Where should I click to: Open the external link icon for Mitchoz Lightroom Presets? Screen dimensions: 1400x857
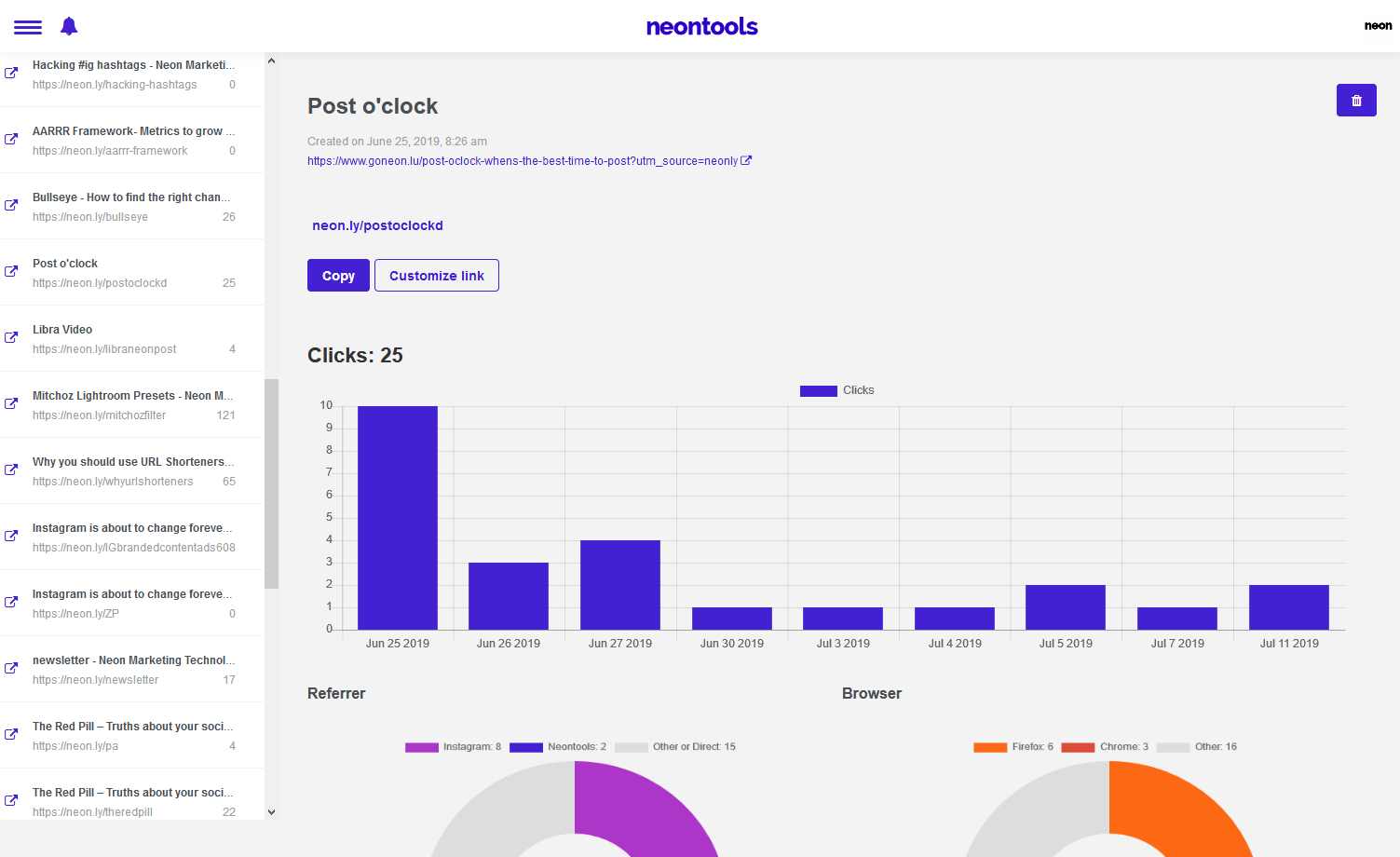(x=12, y=403)
